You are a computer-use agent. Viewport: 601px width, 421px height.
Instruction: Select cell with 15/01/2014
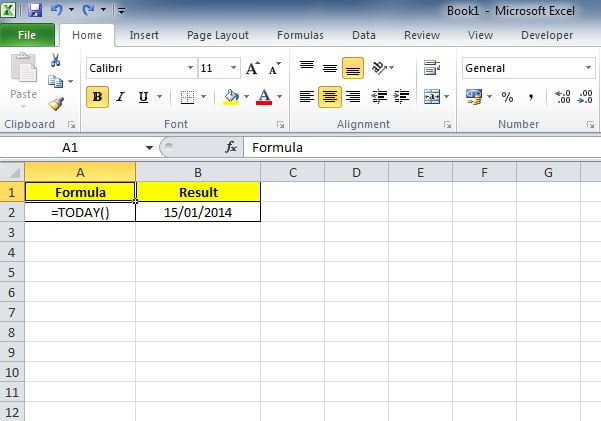coord(198,212)
